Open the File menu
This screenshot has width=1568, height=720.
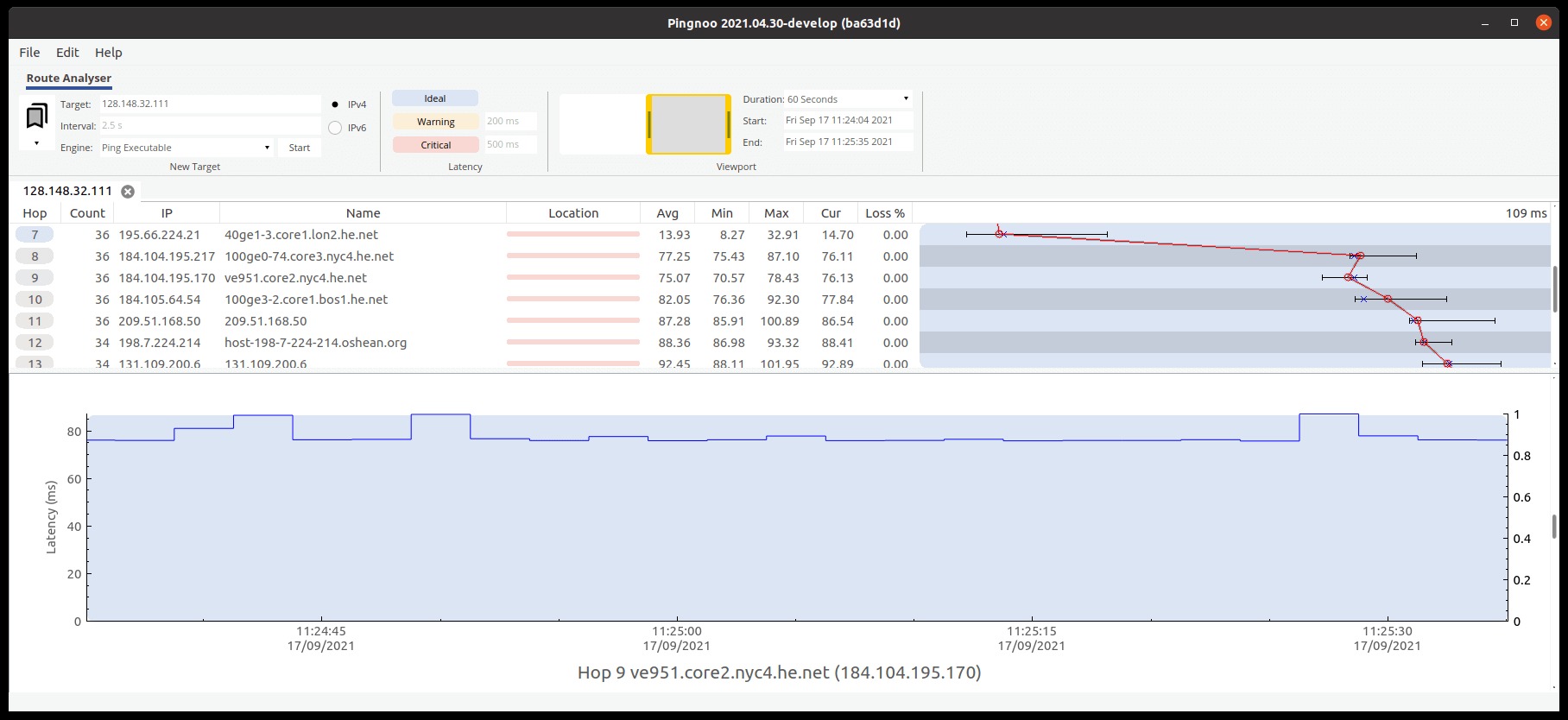29,53
